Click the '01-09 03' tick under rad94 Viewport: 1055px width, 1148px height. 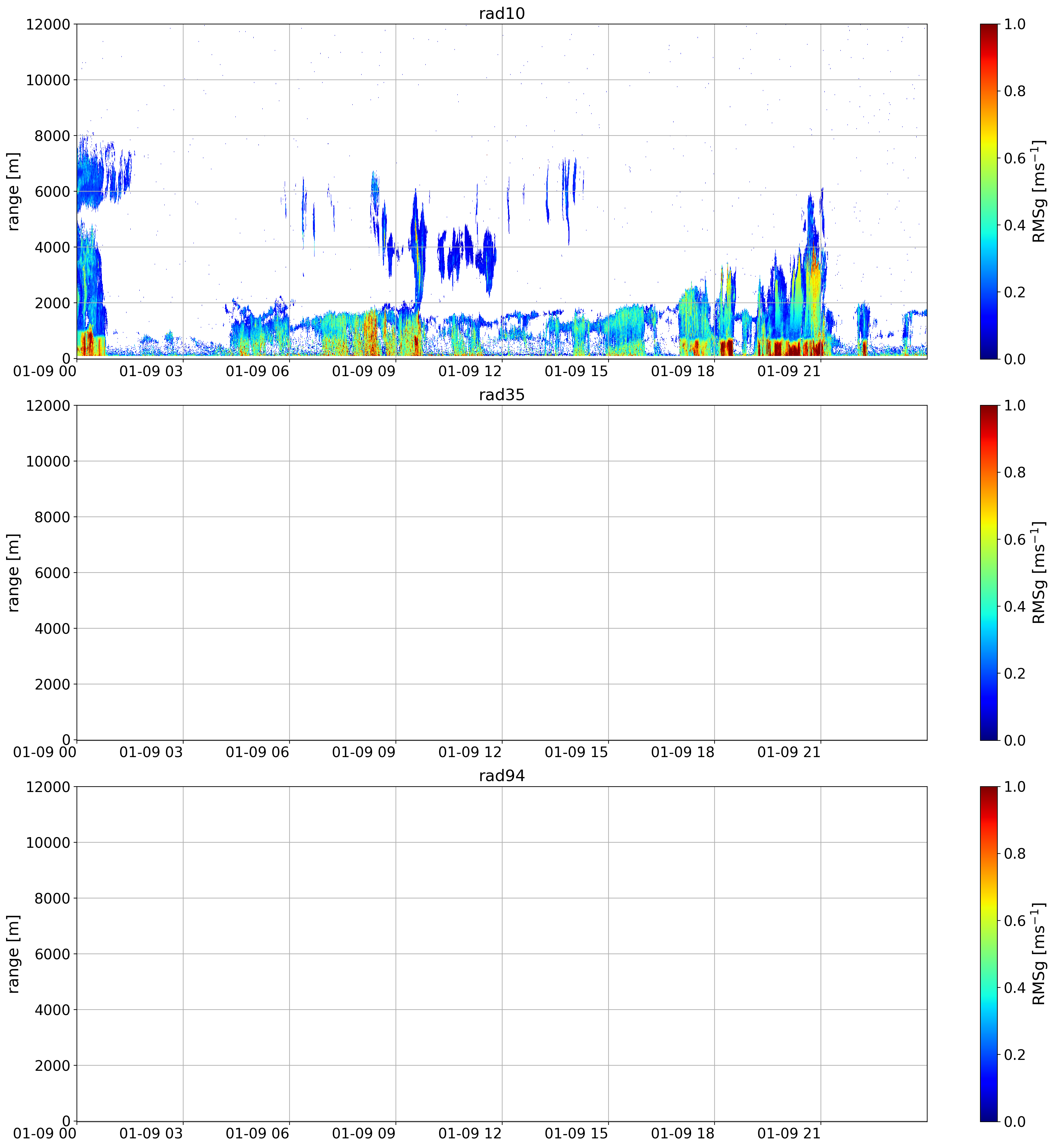coord(151,1133)
